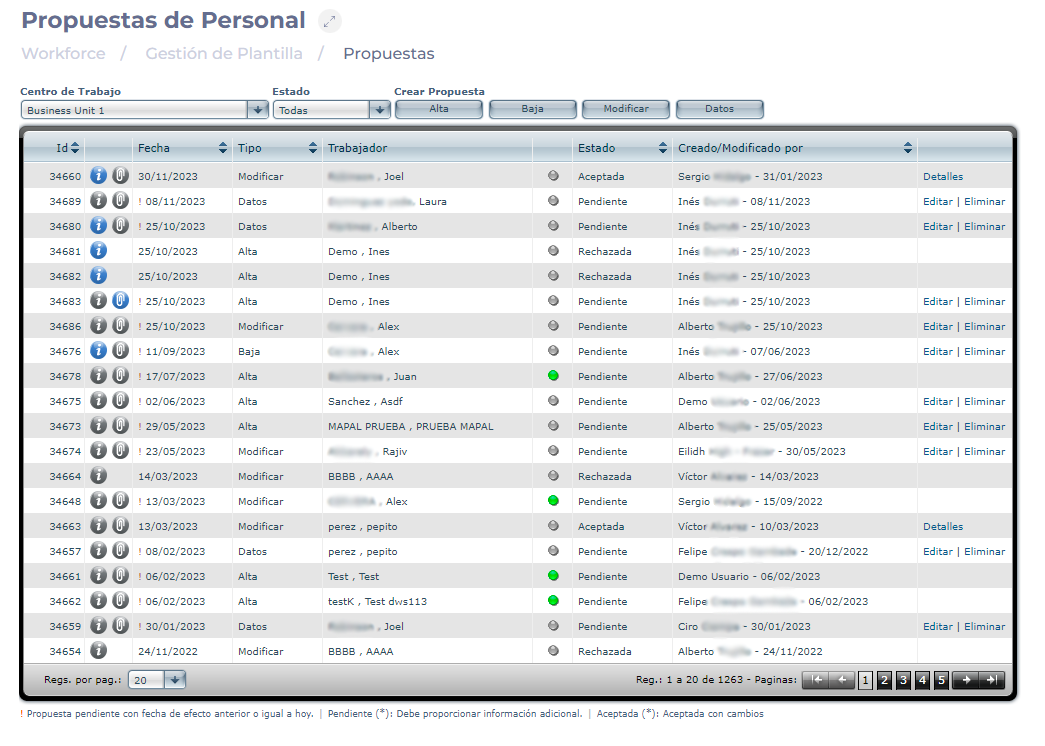Go to next page using arrow button
The height and width of the screenshot is (746, 1045).
(x=965, y=680)
